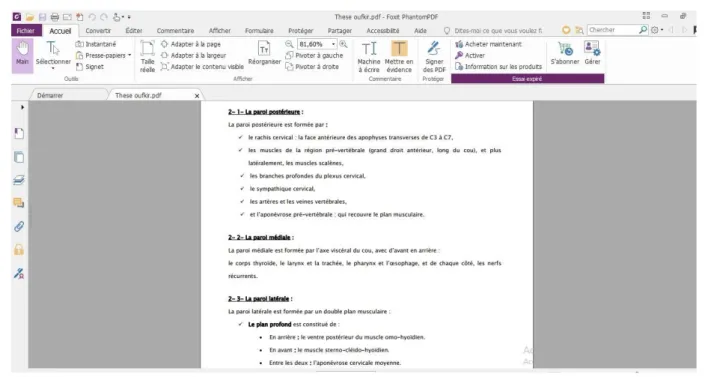Click the S'abonner cart icon
Image resolution: width=705 pixels, height=377 pixels.
[x=565, y=48]
